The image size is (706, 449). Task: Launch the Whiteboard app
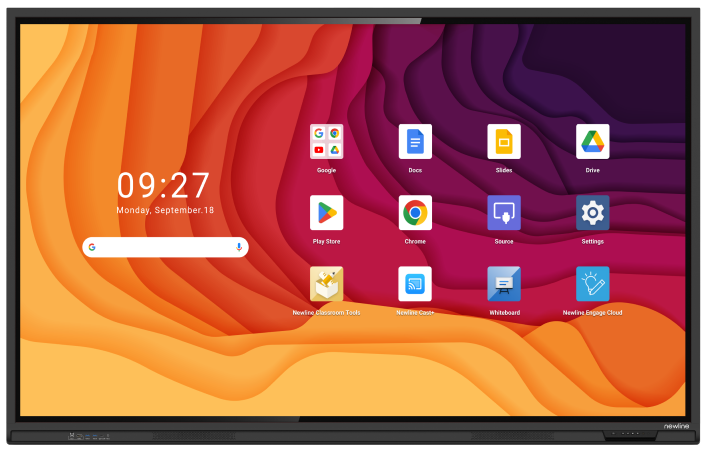click(x=504, y=284)
